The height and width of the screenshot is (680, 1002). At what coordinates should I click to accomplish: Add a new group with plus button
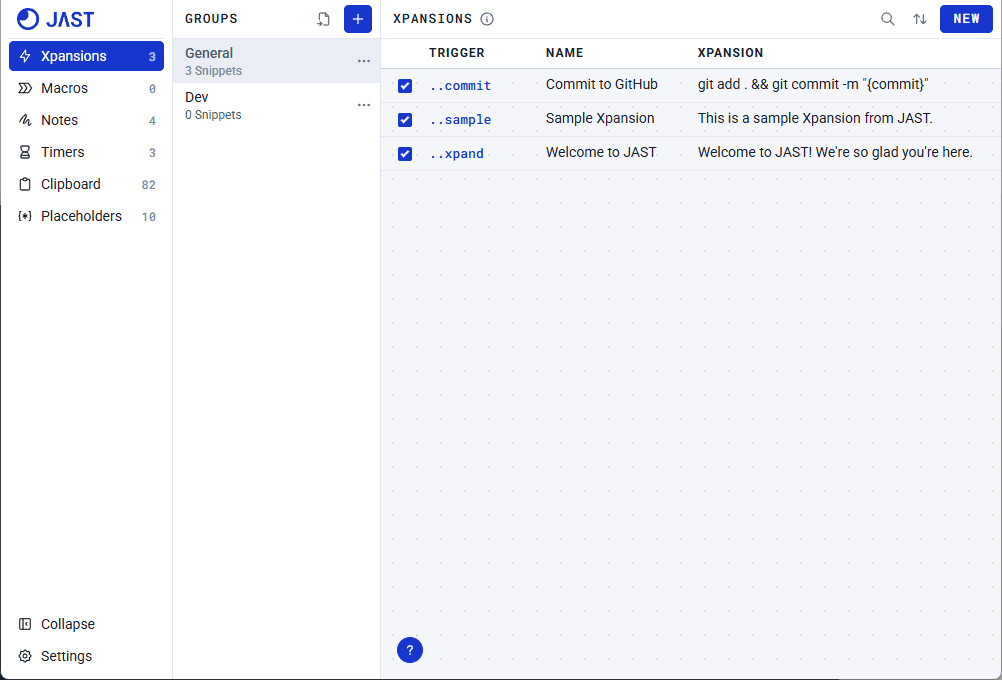pyautogui.click(x=358, y=19)
